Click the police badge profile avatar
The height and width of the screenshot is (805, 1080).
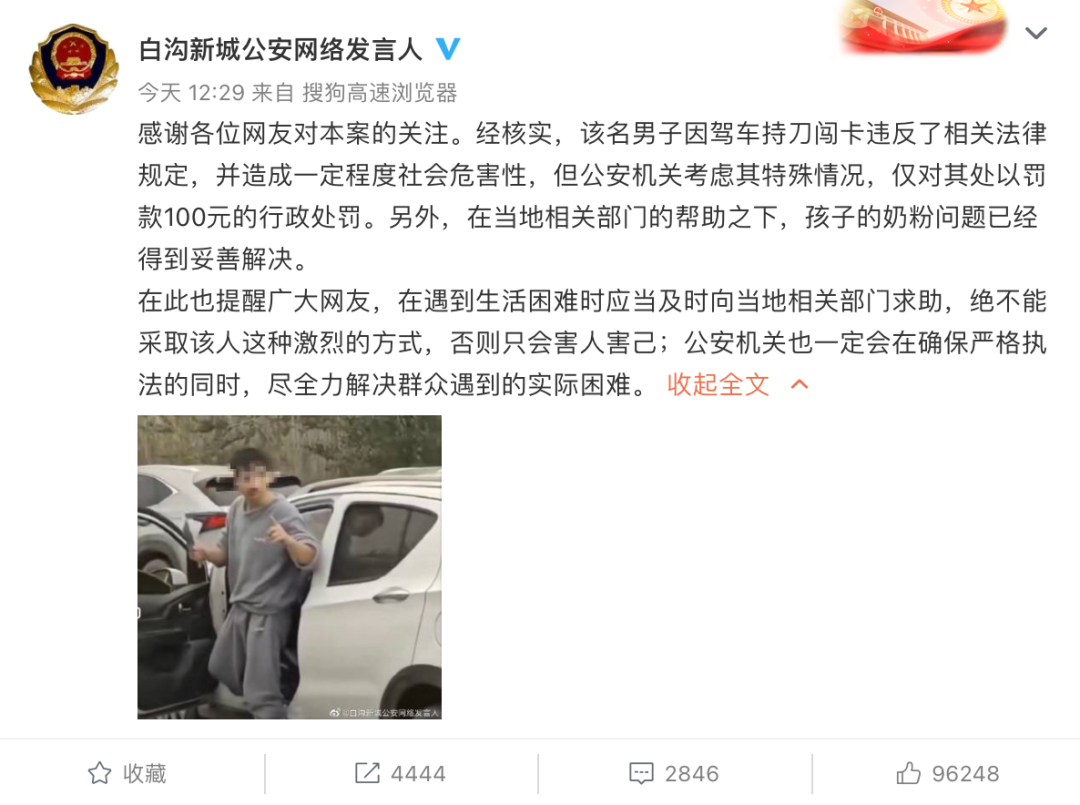coord(74,68)
